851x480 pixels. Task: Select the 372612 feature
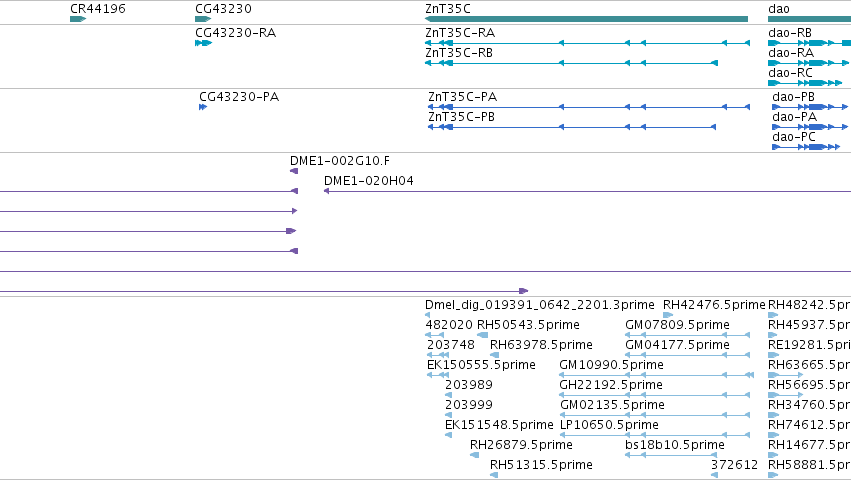click(x=734, y=465)
